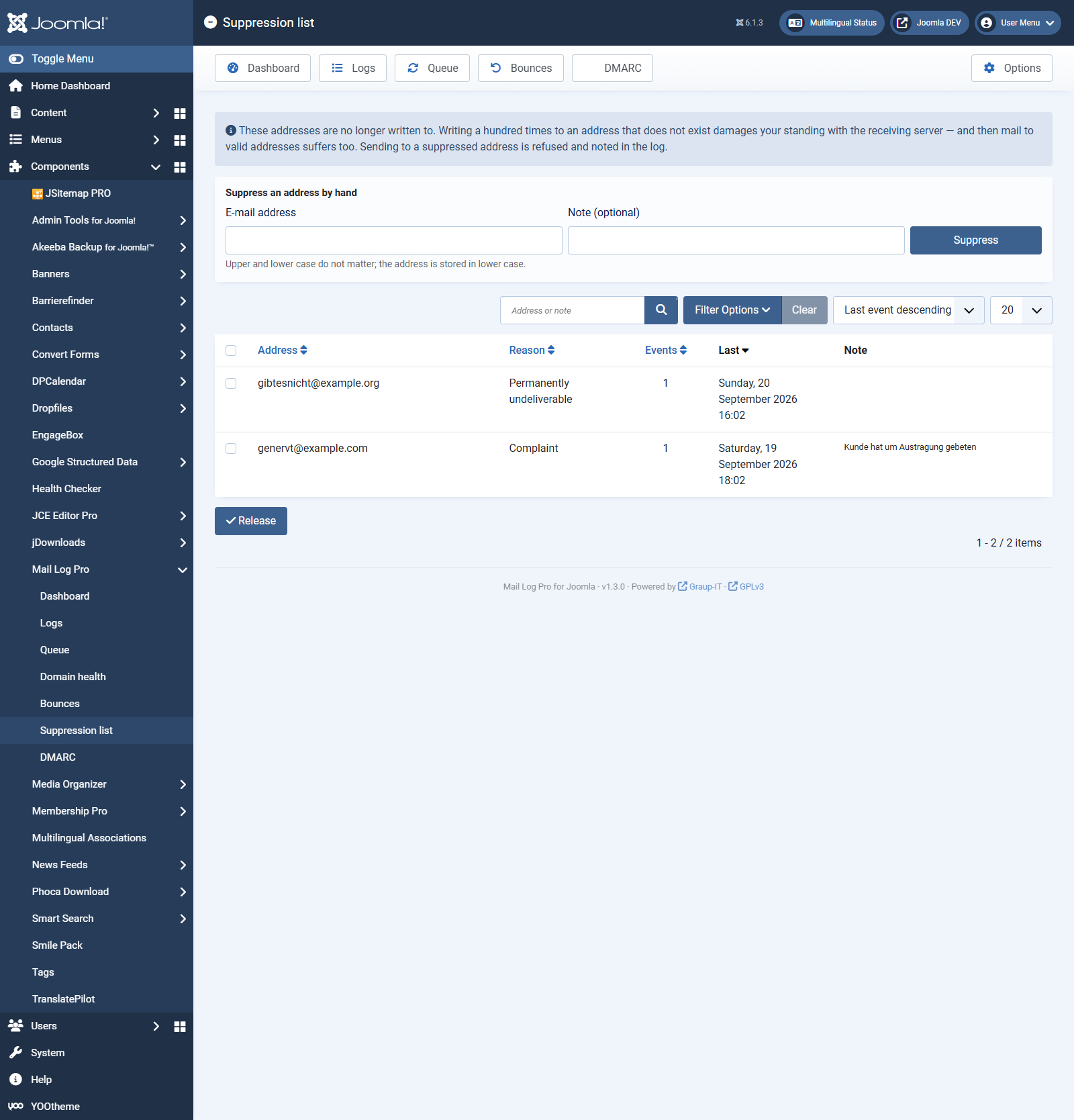This screenshot has height=1120, width=1074.
Task: Open the GPLv3 footer link
Action: tap(746, 586)
